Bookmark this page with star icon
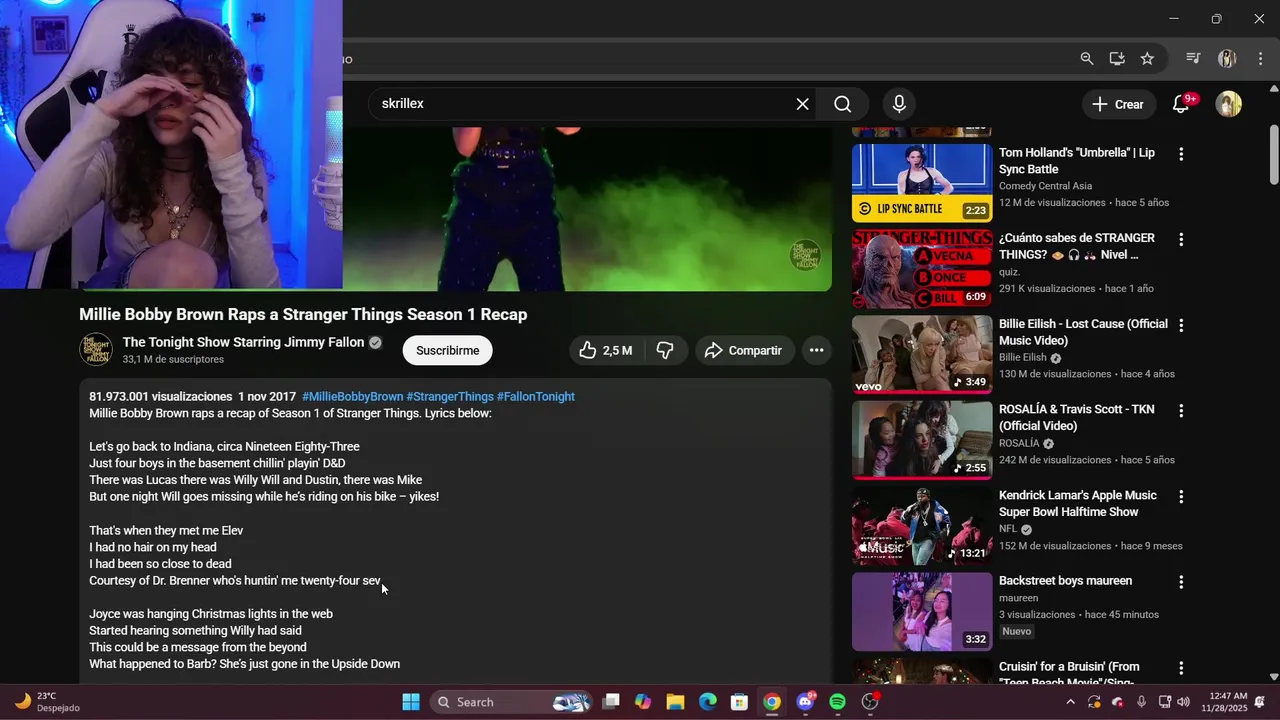The height and width of the screenshot is (720, 1280). 1147,59
